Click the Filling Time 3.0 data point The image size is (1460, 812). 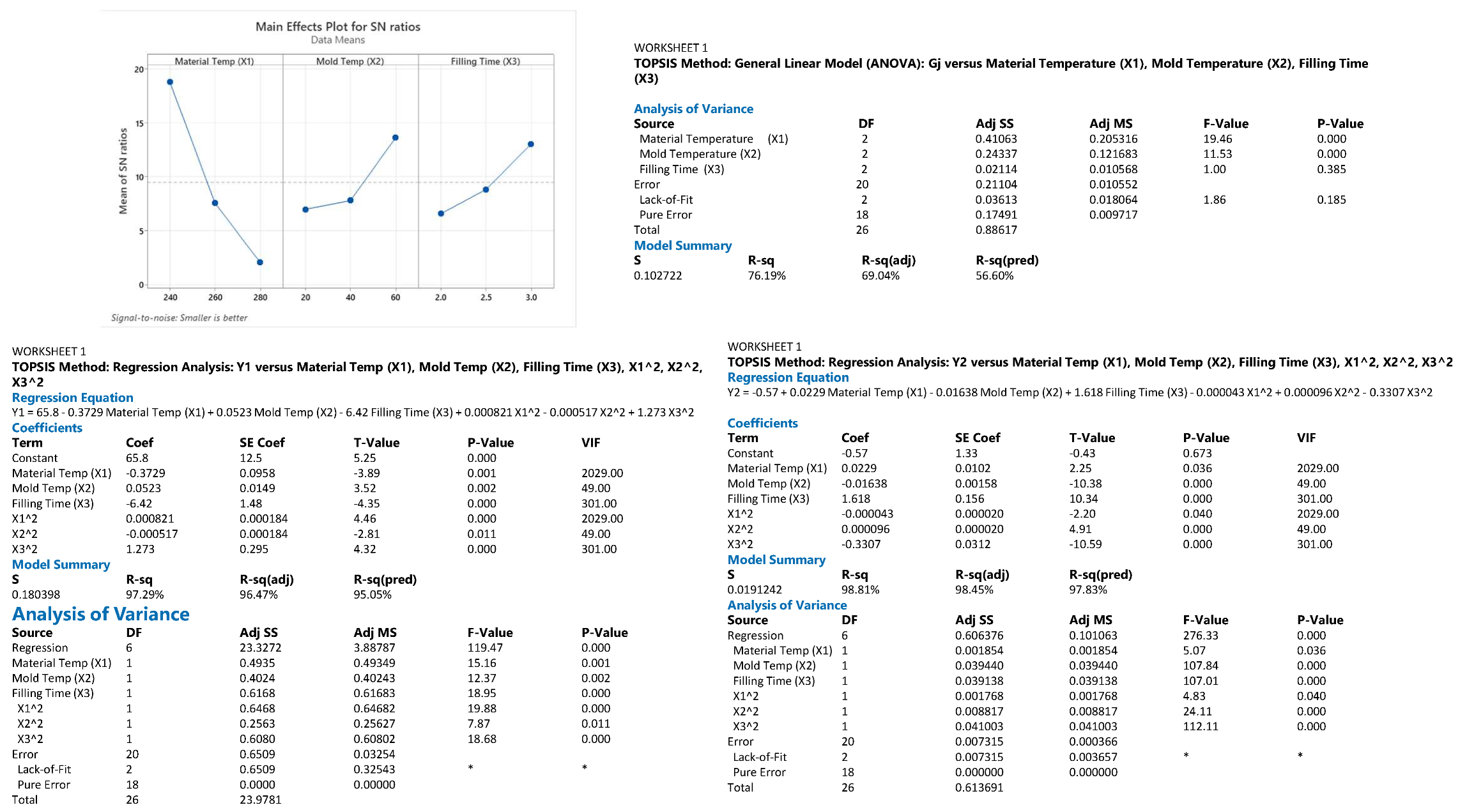(531, 144)
